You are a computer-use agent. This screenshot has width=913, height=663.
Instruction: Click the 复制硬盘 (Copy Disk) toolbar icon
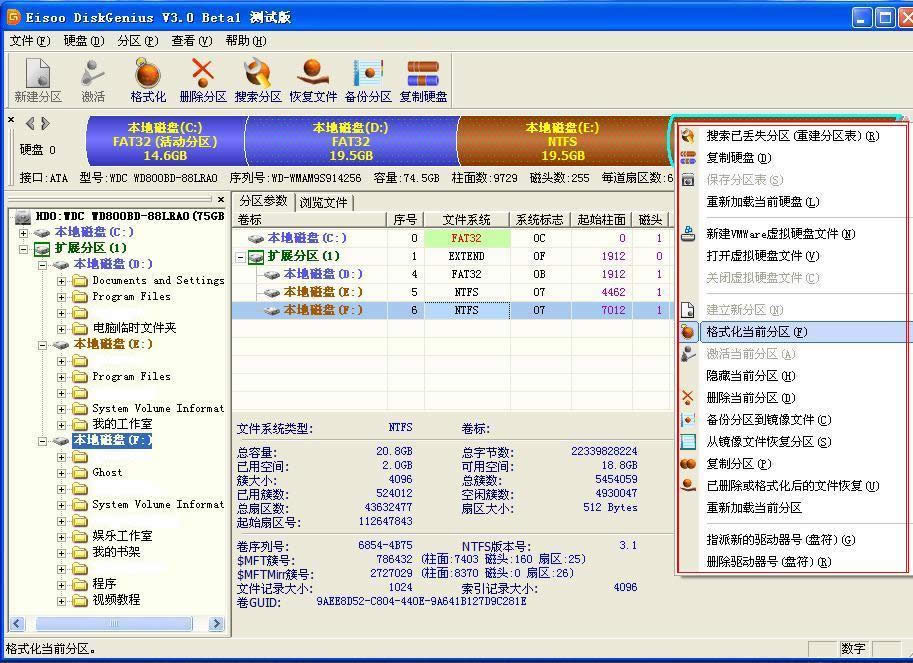tap(422, 79)
